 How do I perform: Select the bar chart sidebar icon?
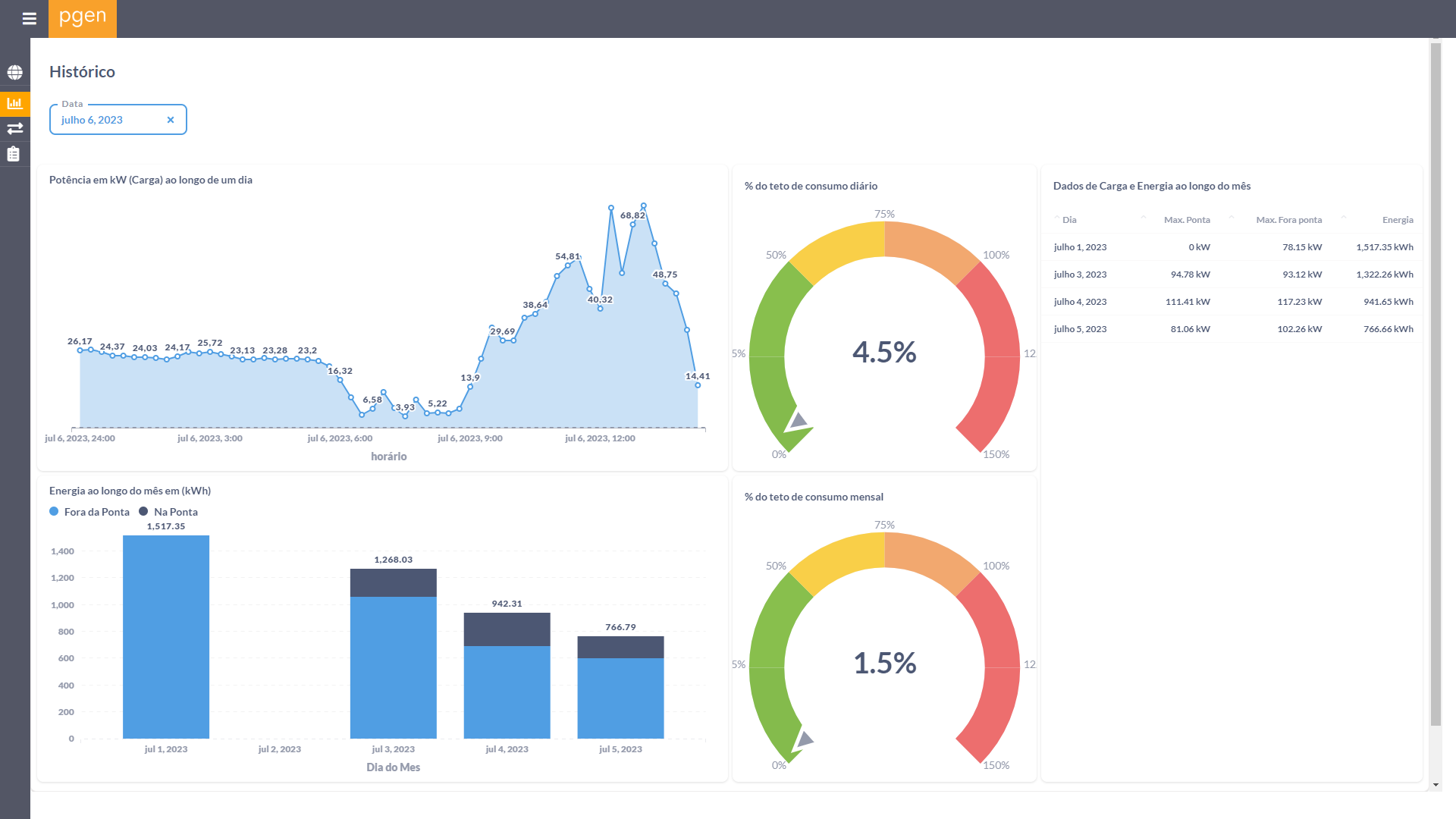pos(15,103)
